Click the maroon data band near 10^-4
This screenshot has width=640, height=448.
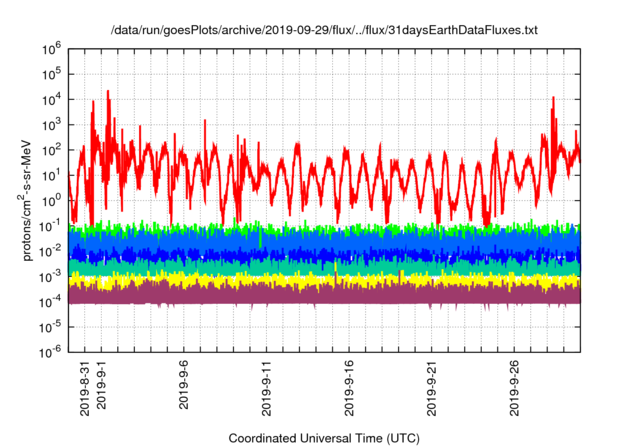click(x=324, y=295)
